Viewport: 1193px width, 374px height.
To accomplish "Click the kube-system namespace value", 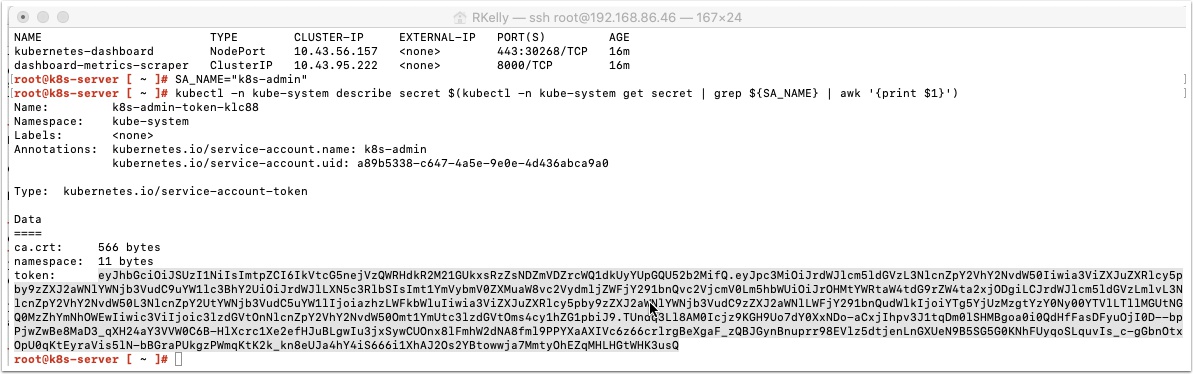I will (151, 121).
